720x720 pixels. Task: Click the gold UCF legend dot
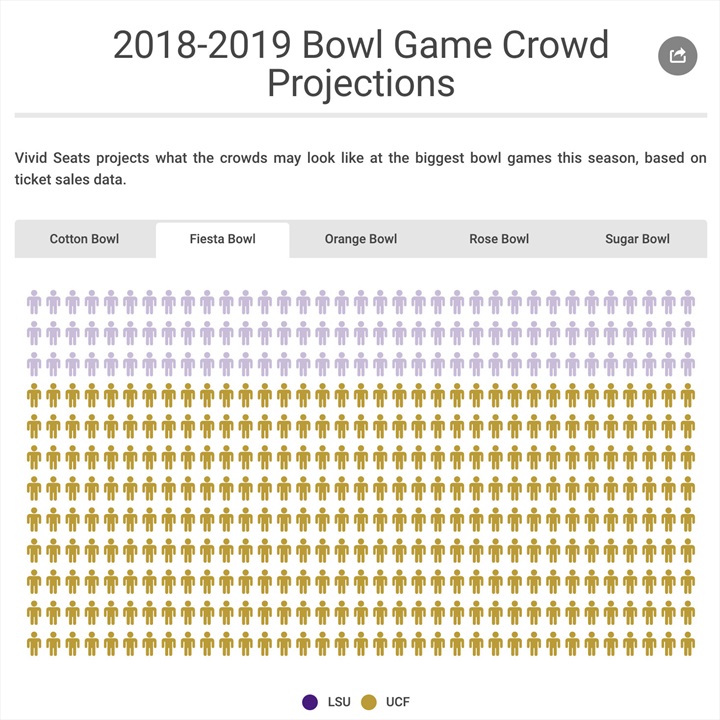368,702
